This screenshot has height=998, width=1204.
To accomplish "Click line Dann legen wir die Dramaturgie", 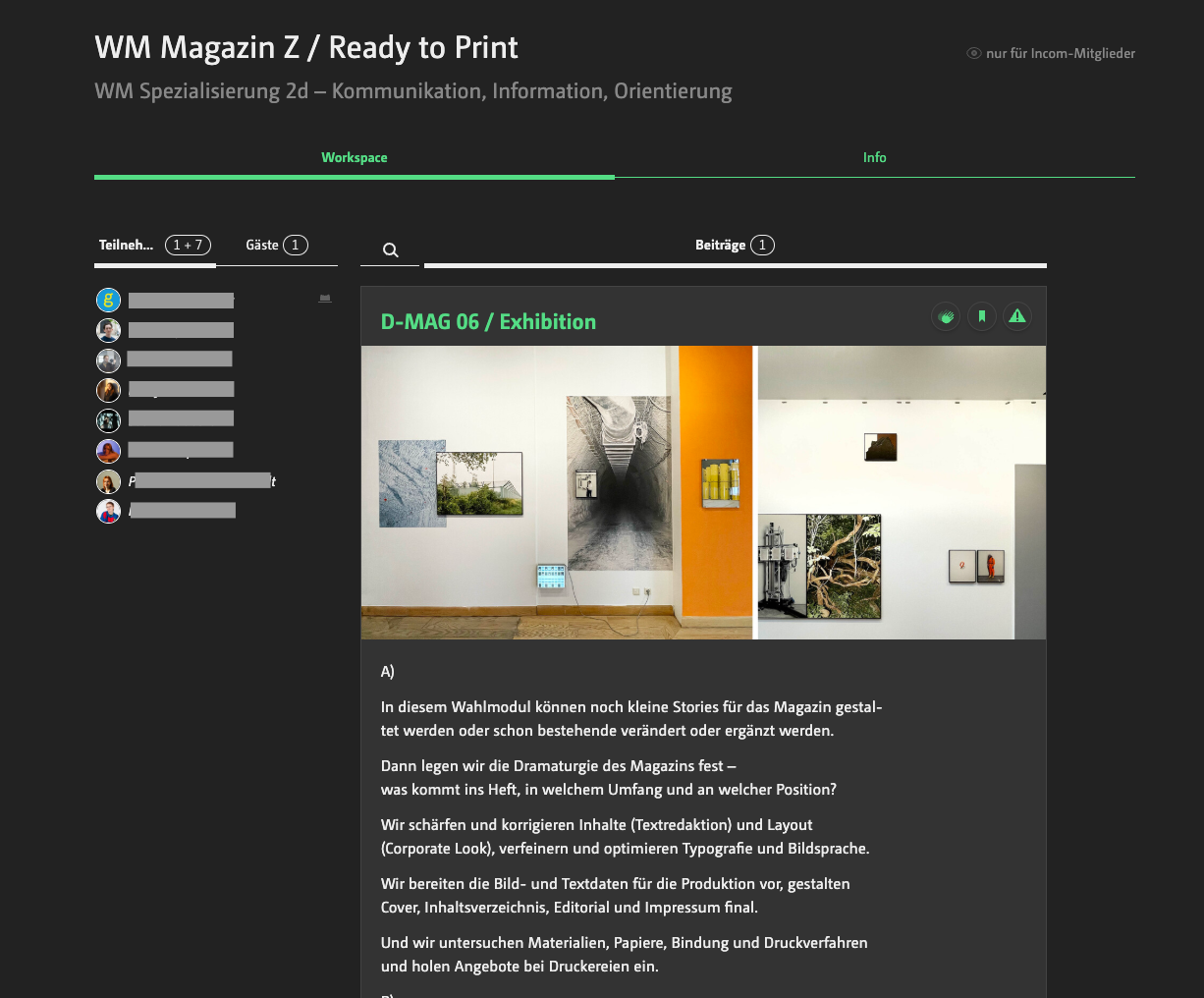I will pyautogui.click(x=559, y=766).
